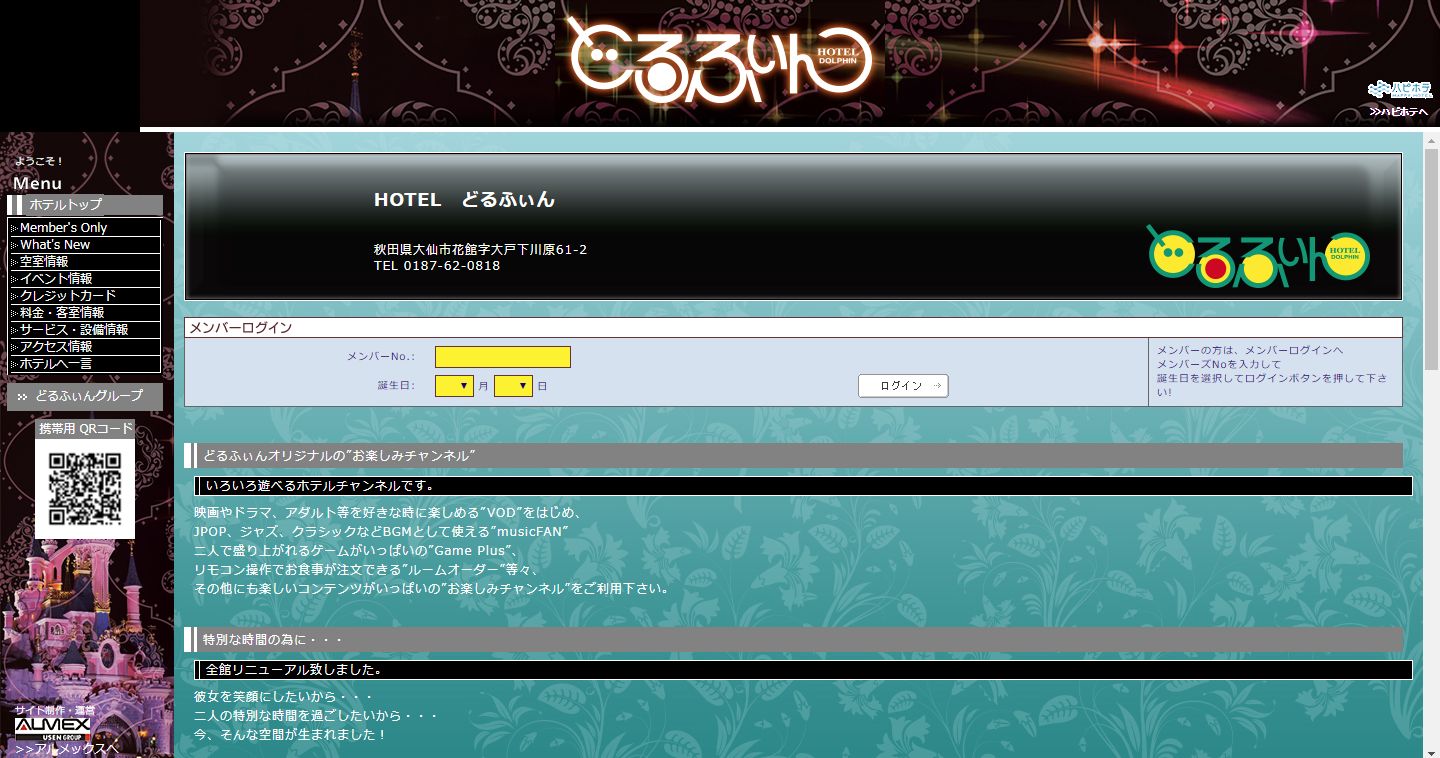Viewport: 1440px width, 758px height.
Task: Click the scrollbar up arrow
Action: [x=1432, y=140]
